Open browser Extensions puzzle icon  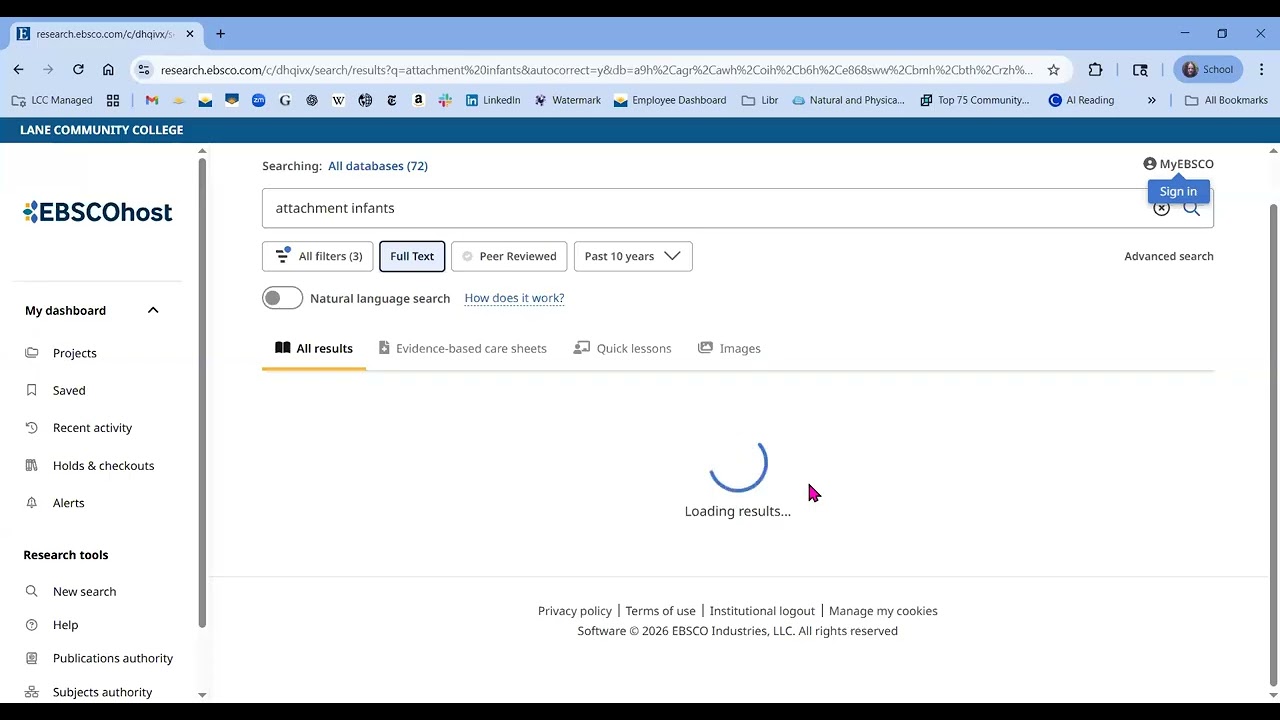tap(1095, 70)
